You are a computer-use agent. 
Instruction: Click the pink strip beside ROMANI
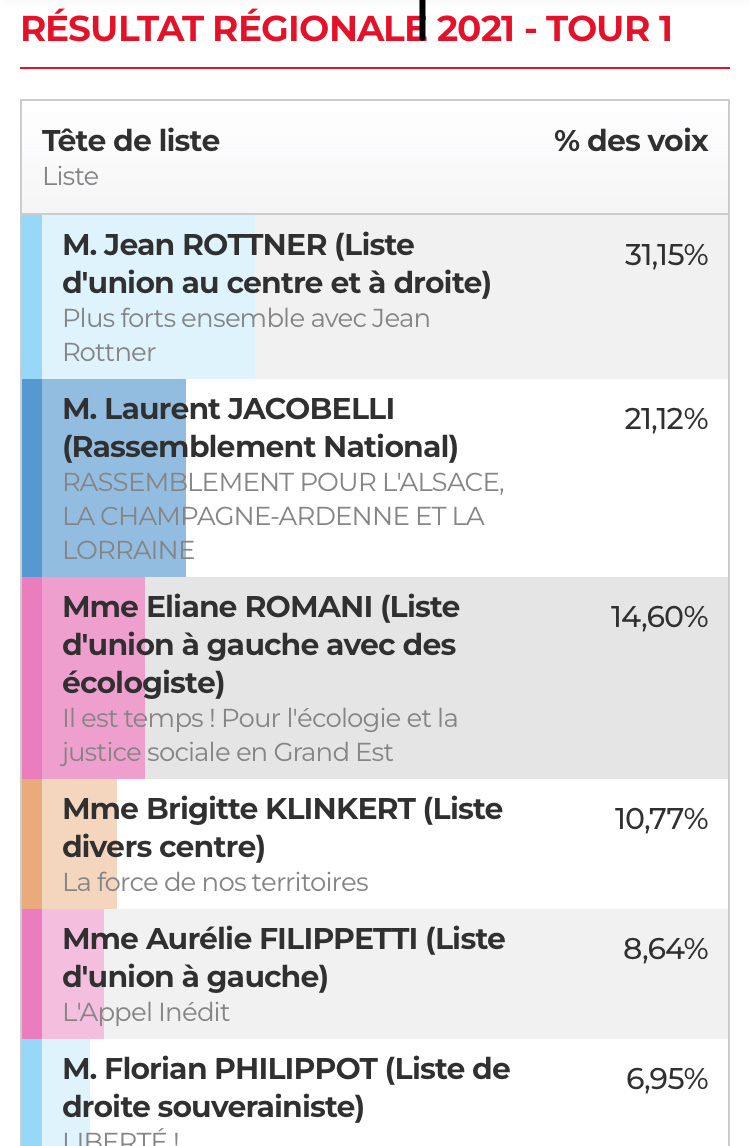point(32,678)
